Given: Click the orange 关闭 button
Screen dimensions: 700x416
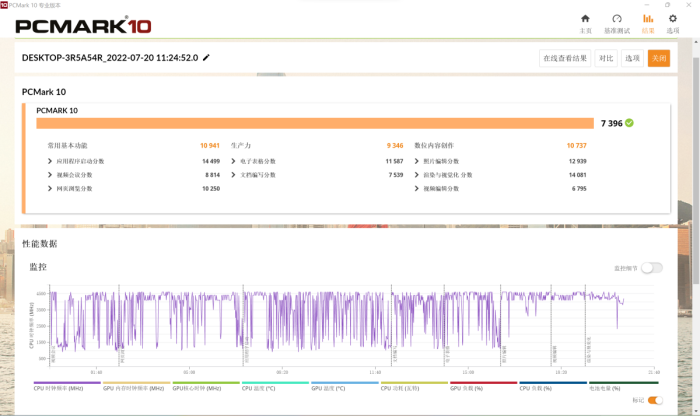Looking at the screenshot, I should click(658, 58).
